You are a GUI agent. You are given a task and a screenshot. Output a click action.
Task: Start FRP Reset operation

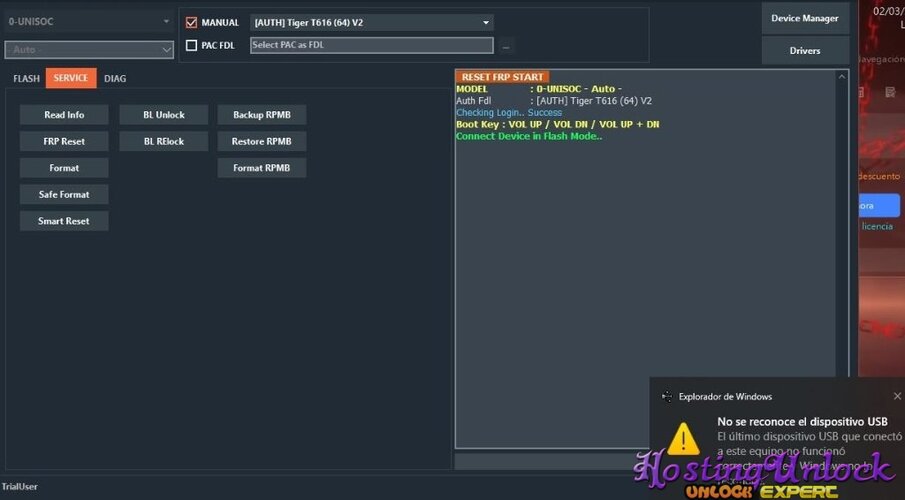pyautogui.click(x=64, y=141)
